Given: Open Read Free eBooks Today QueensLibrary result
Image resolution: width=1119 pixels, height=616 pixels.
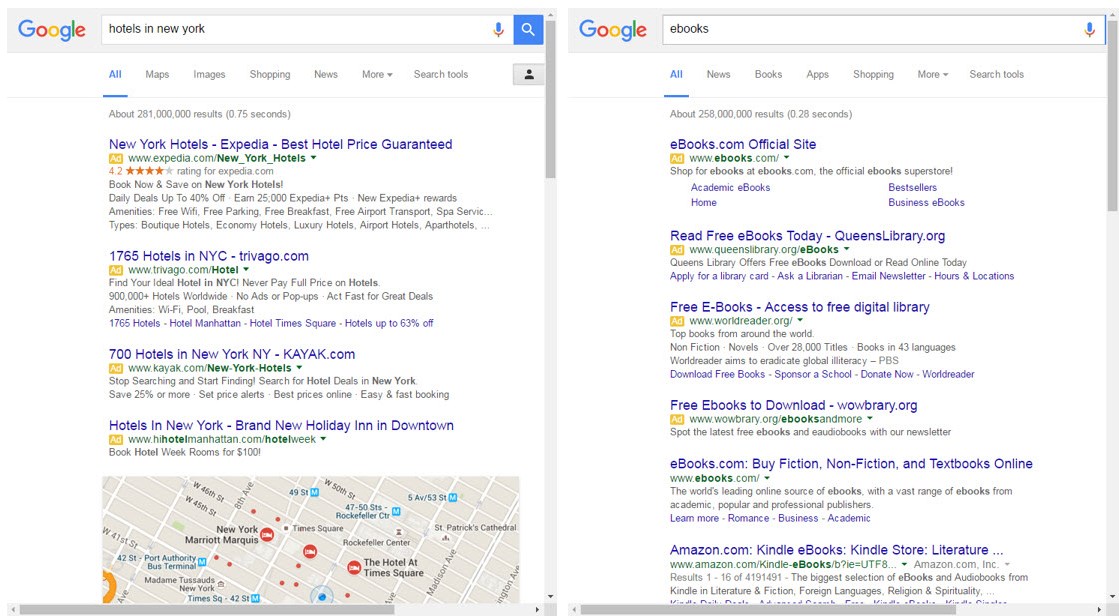Looking at the screenshot, I should point(807,236).
